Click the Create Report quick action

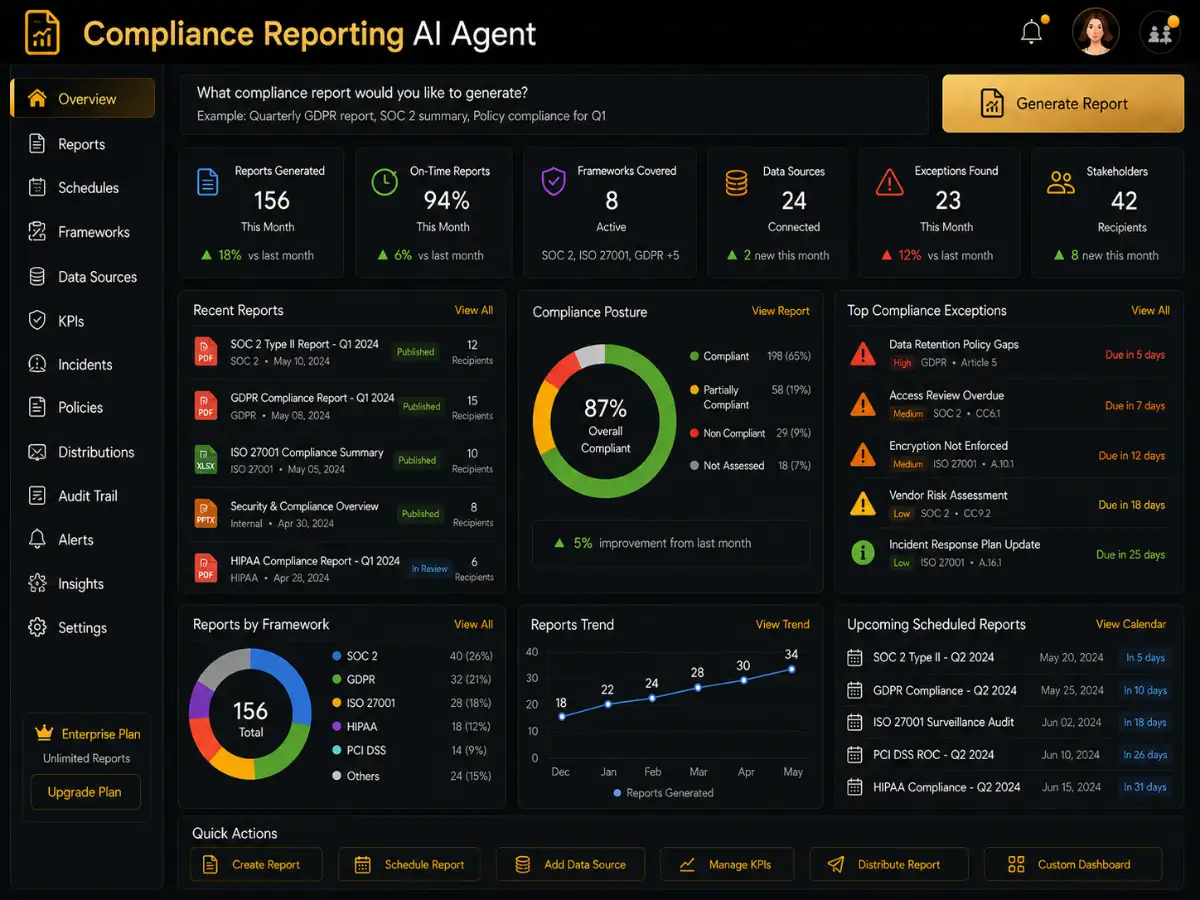click(x=256, y=864)
